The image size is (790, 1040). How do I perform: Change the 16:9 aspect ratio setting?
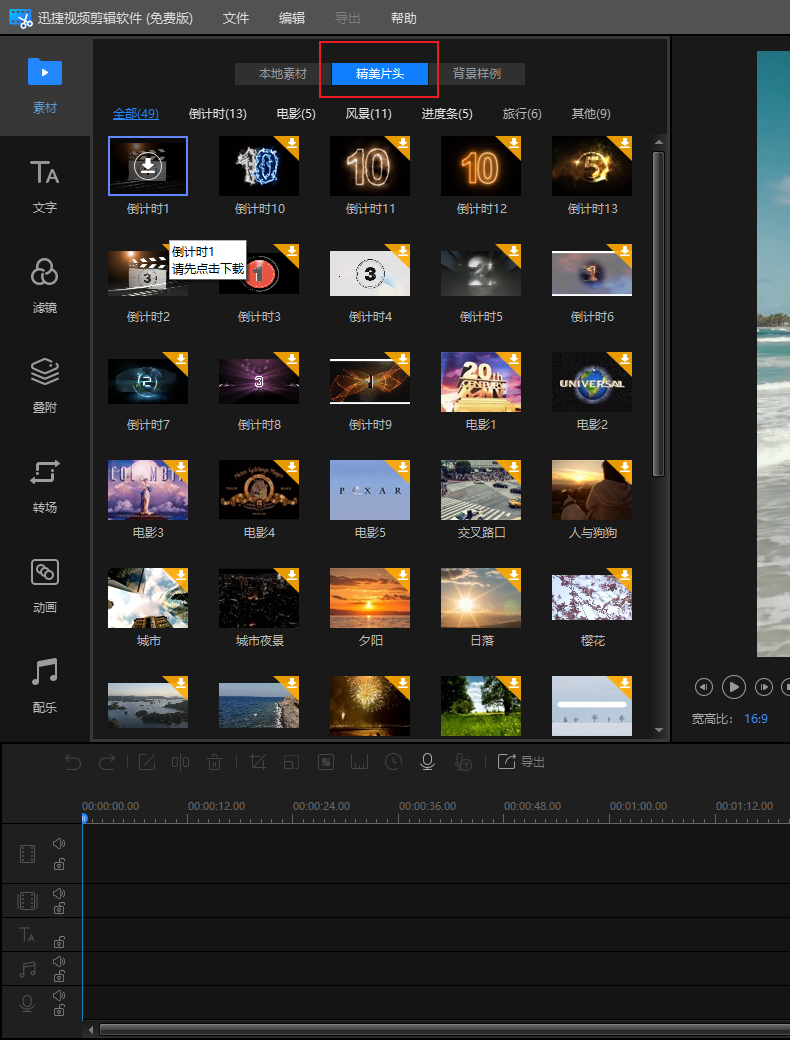[756, 718]
